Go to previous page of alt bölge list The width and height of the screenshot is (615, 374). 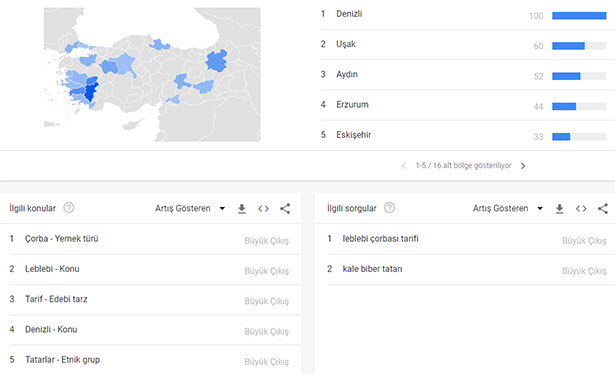pos(403,166)
